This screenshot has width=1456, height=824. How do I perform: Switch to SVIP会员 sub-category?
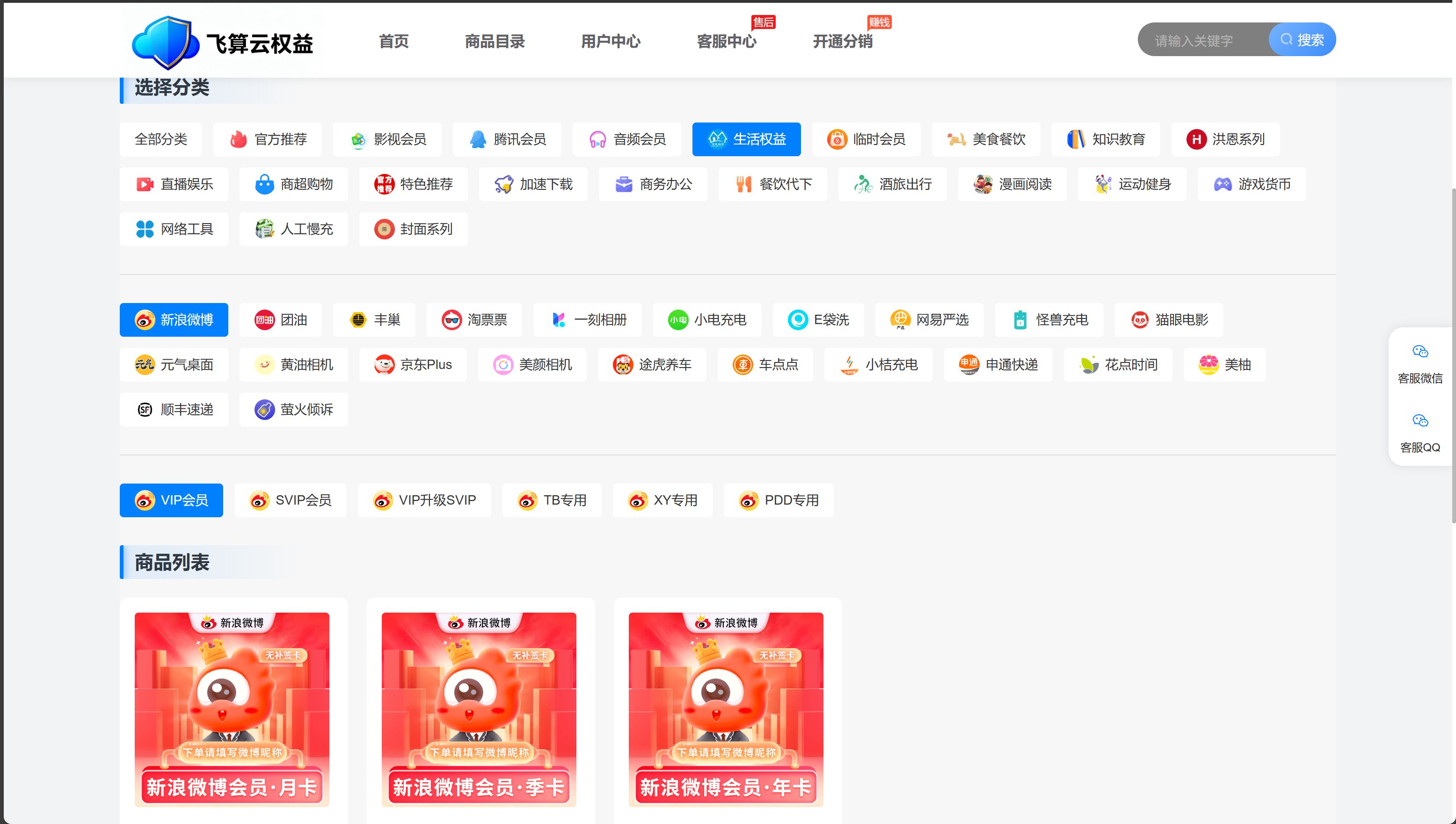pos(290,500)
